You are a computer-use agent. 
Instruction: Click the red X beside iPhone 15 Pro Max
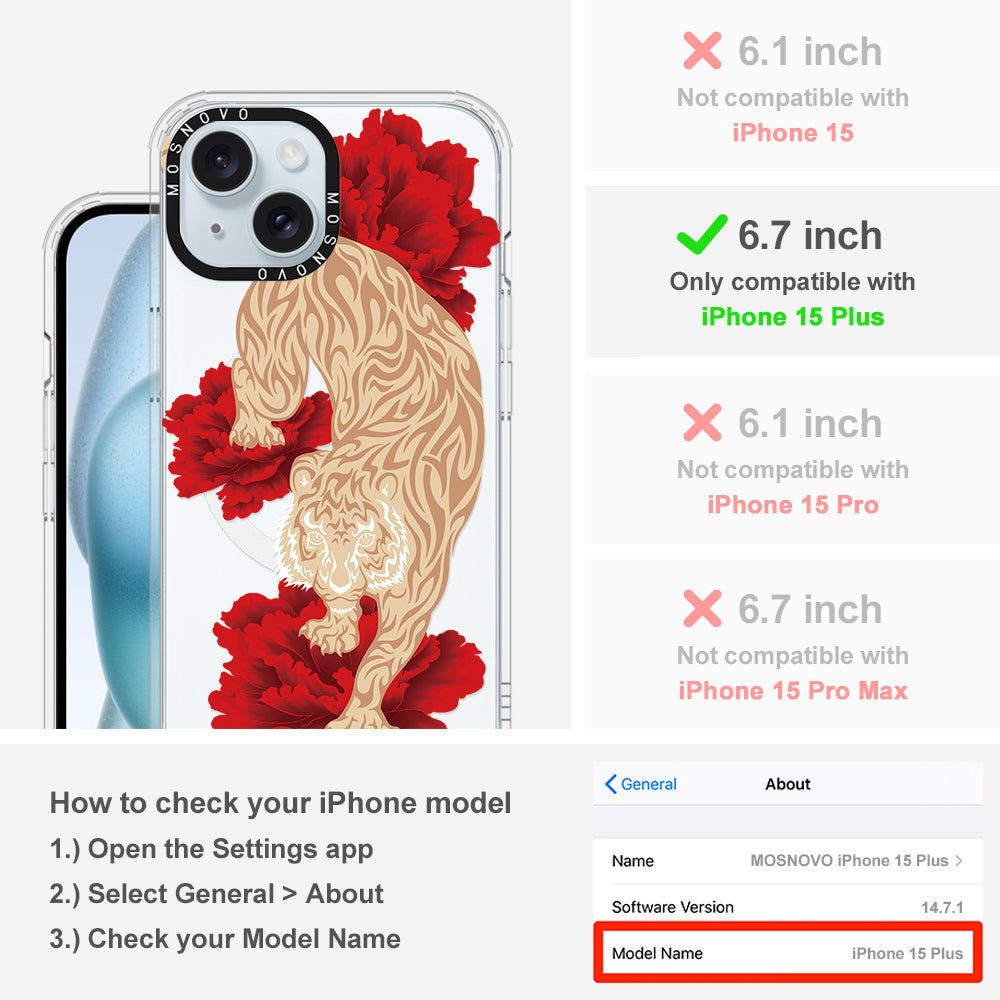coord(702,608)
